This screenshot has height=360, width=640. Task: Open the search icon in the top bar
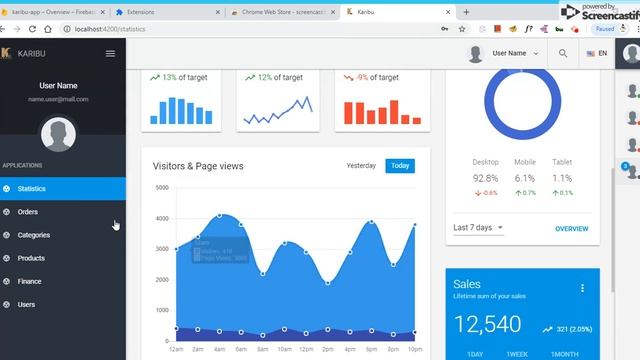[563, 53]
